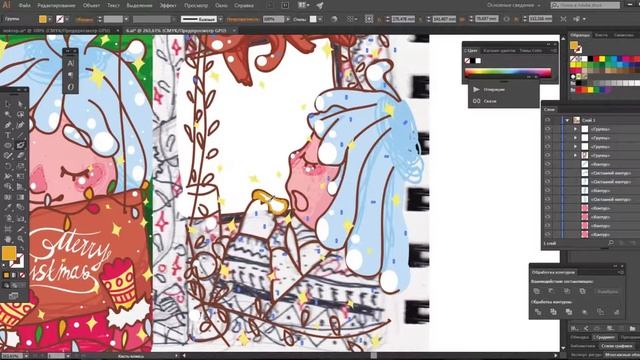Image resolution: width=640 pixels, height=360 pixels.
Task: Click the Разобрать button in Pathfinder panel
Action: [607, 291]
